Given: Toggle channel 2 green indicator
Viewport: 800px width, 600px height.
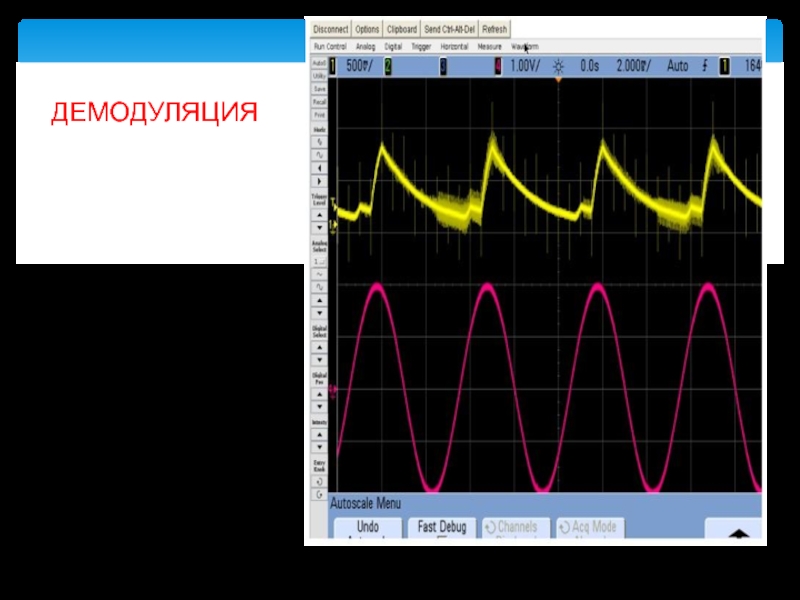Looking at the screenshot, I should [388, 66].
